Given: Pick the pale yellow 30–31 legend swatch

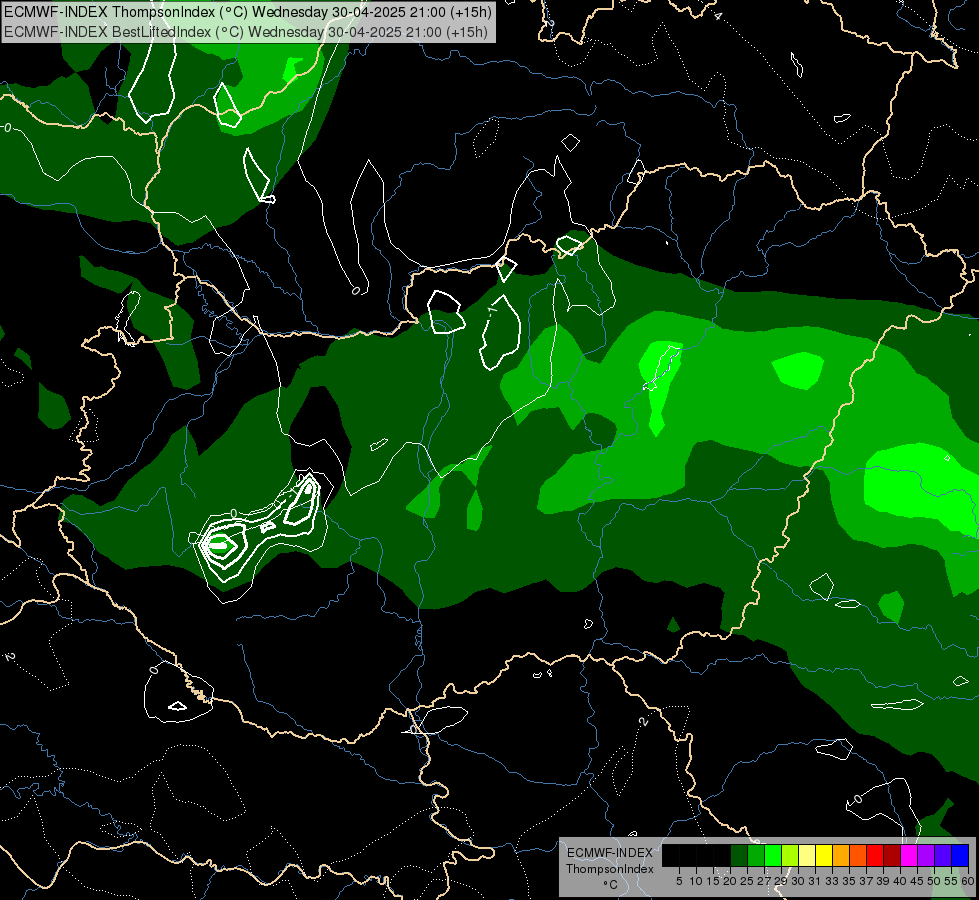Looking at the screenshot, I should [x=807, y=855].
